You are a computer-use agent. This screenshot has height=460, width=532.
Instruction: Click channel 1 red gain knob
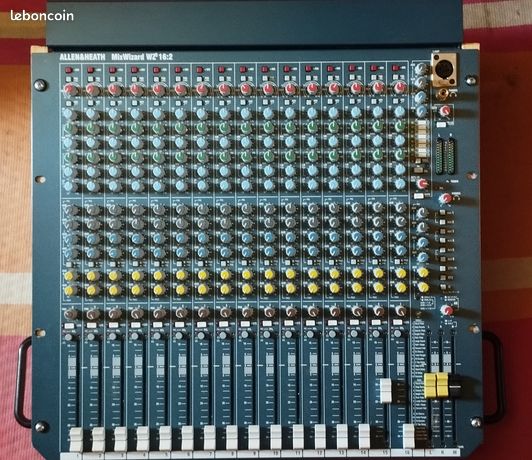pyautogui.click(x=69, y=90)
